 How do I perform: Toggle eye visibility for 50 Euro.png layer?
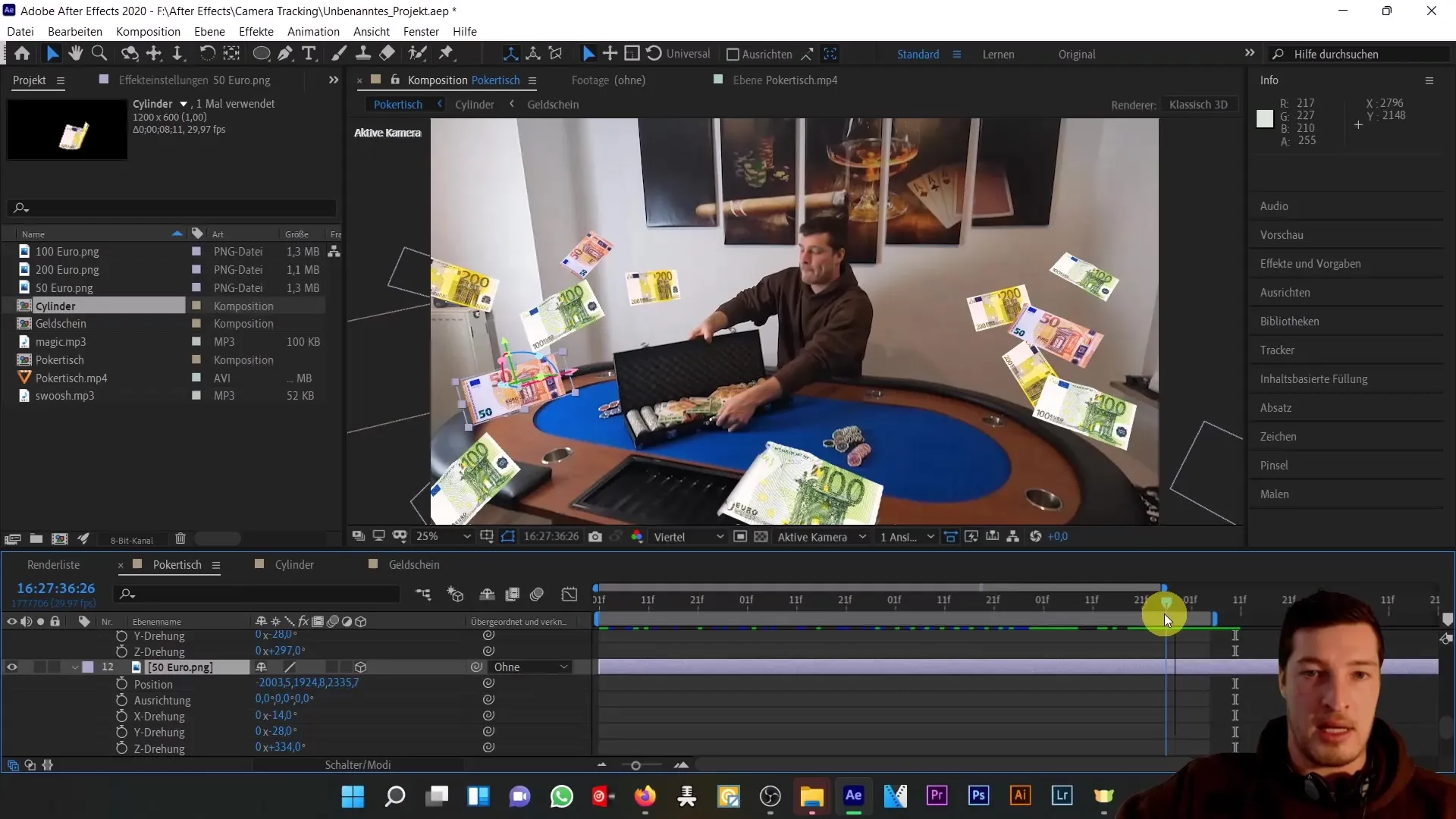pyautogui.click(x=12, y=667)
